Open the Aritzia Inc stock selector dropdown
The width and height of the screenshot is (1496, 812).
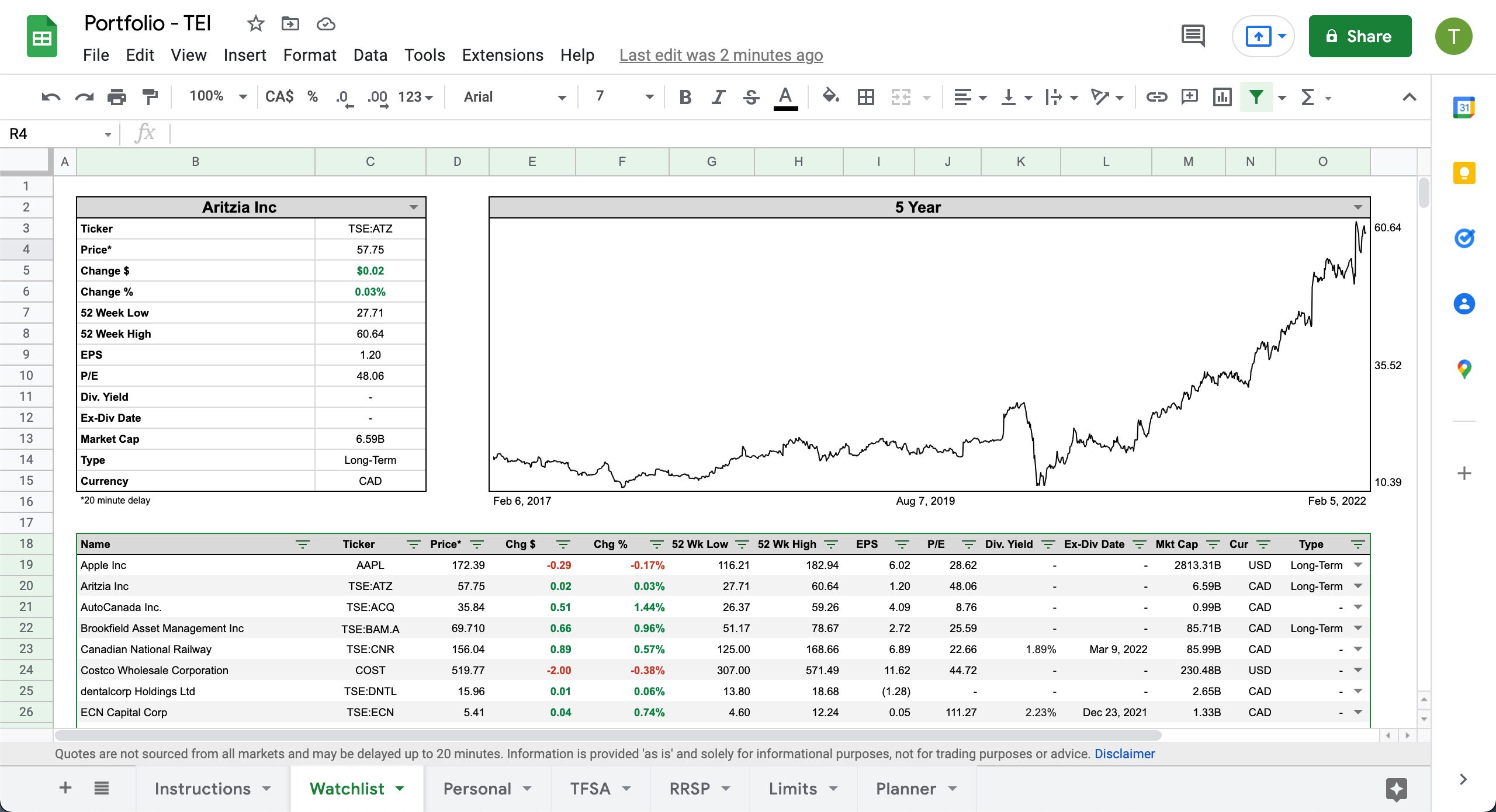coord(413,207)
